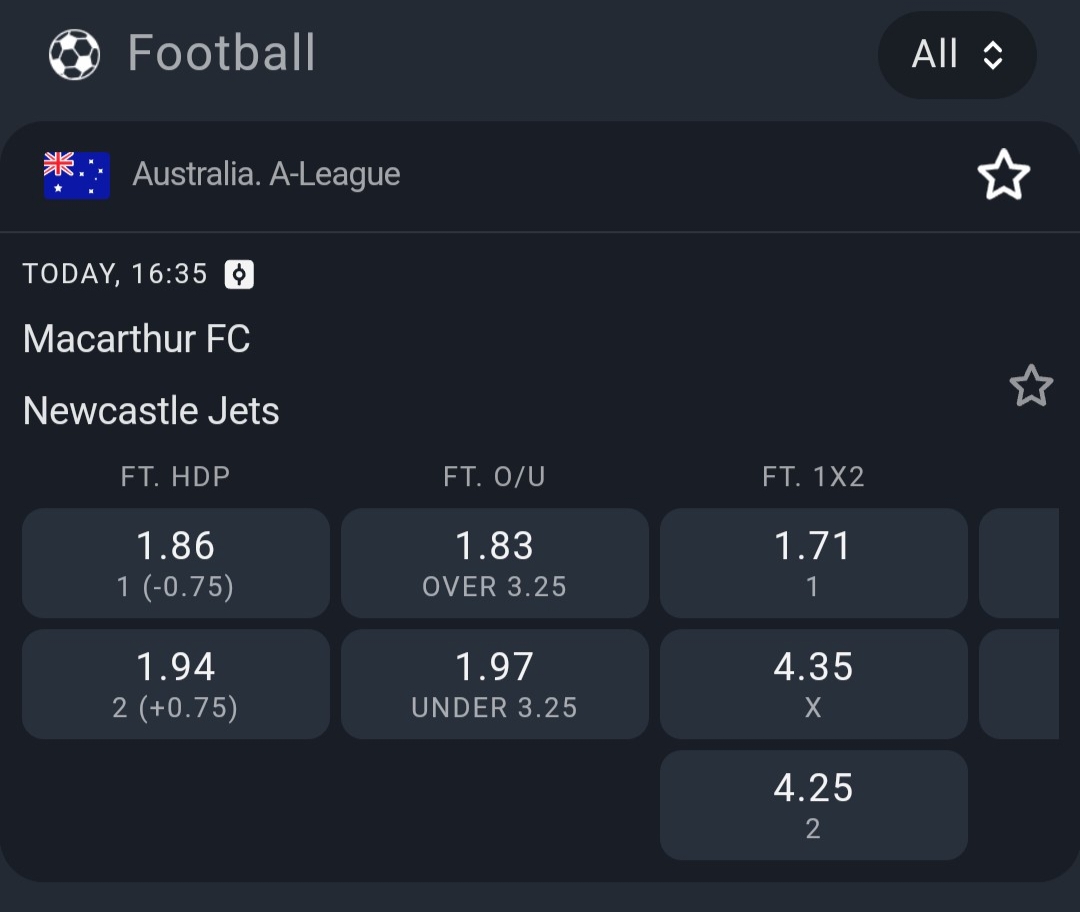Select handicap 2 (+0.75) at 1.94
1080x912 pixels.
176,684
